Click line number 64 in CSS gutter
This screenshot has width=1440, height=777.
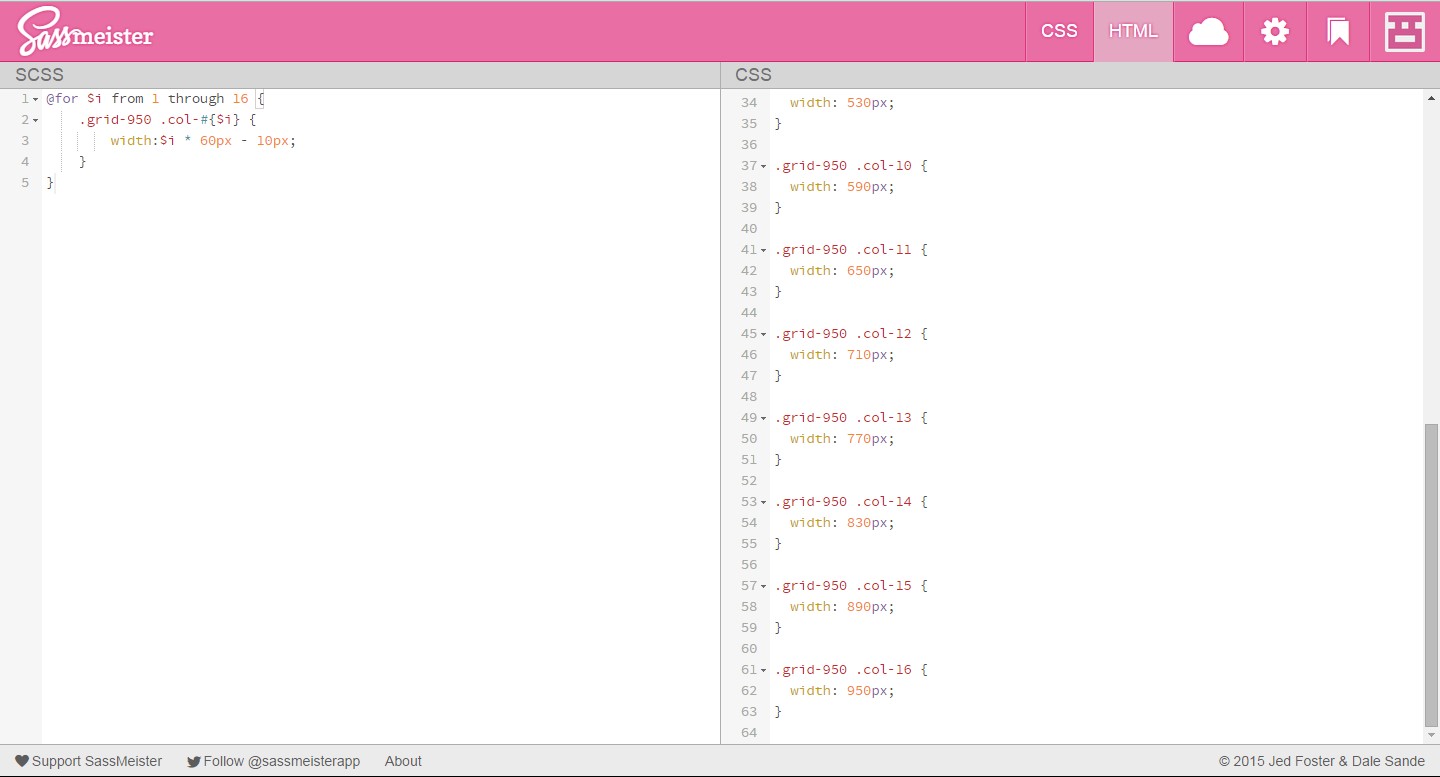tap(749, 733)
